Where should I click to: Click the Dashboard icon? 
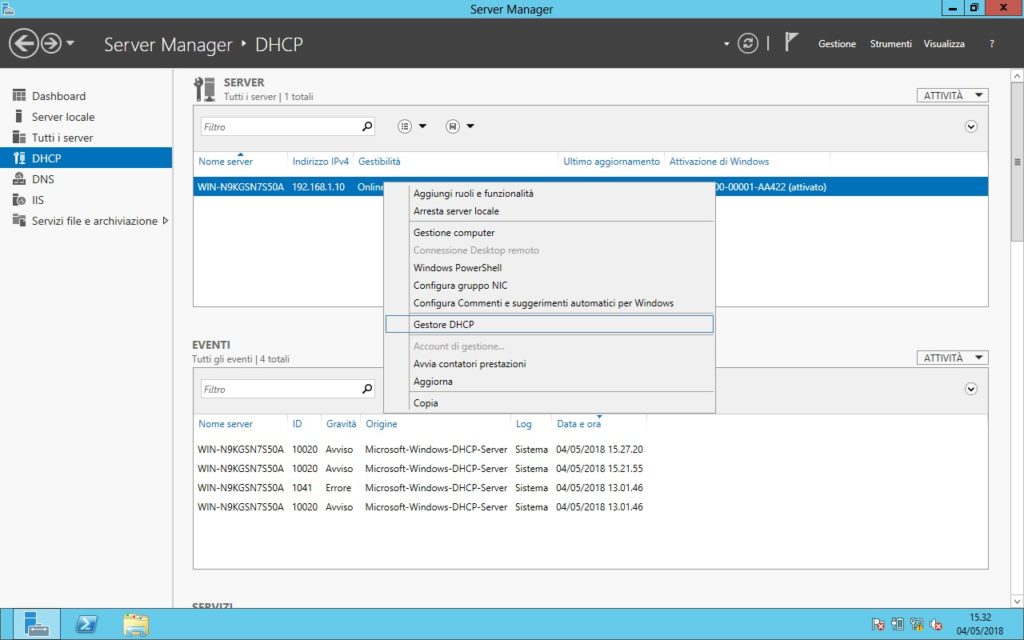[19, 95]
